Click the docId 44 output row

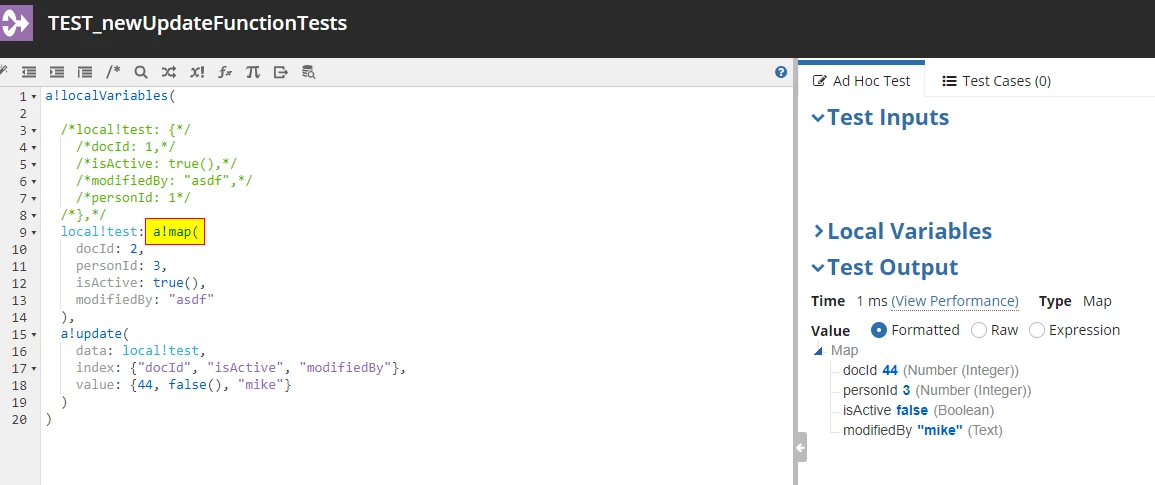[x=931, y=370]
